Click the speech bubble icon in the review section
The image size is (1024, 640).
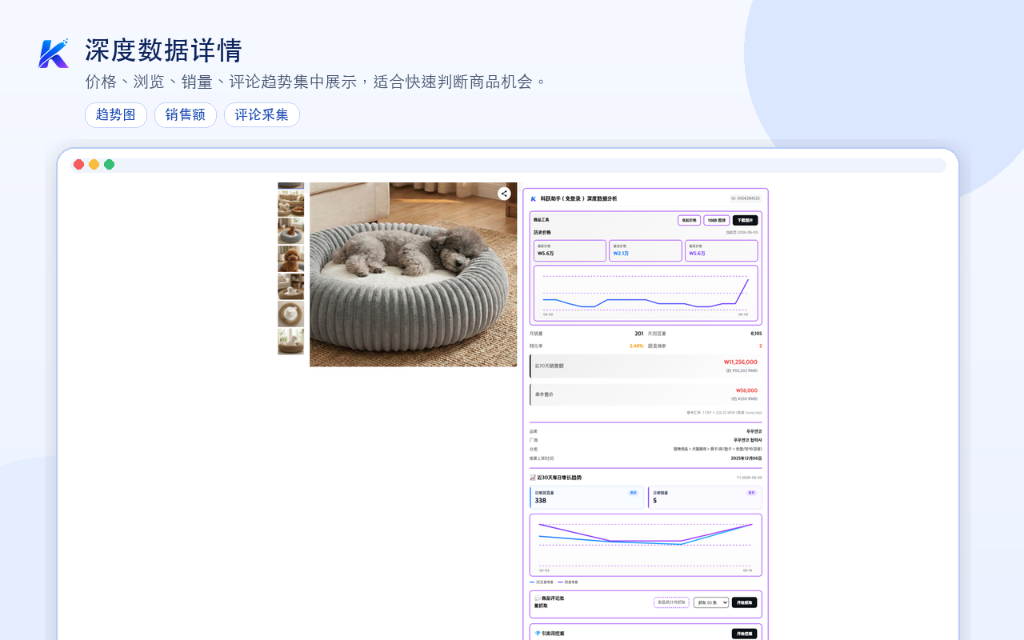[537, 598]
